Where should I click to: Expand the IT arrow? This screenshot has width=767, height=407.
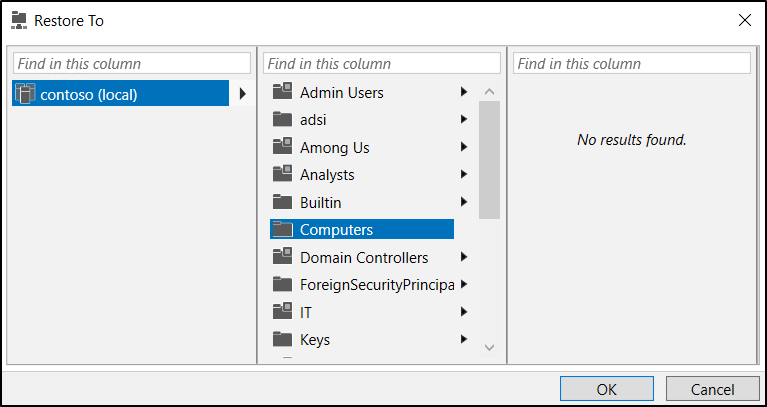point(464,312)
